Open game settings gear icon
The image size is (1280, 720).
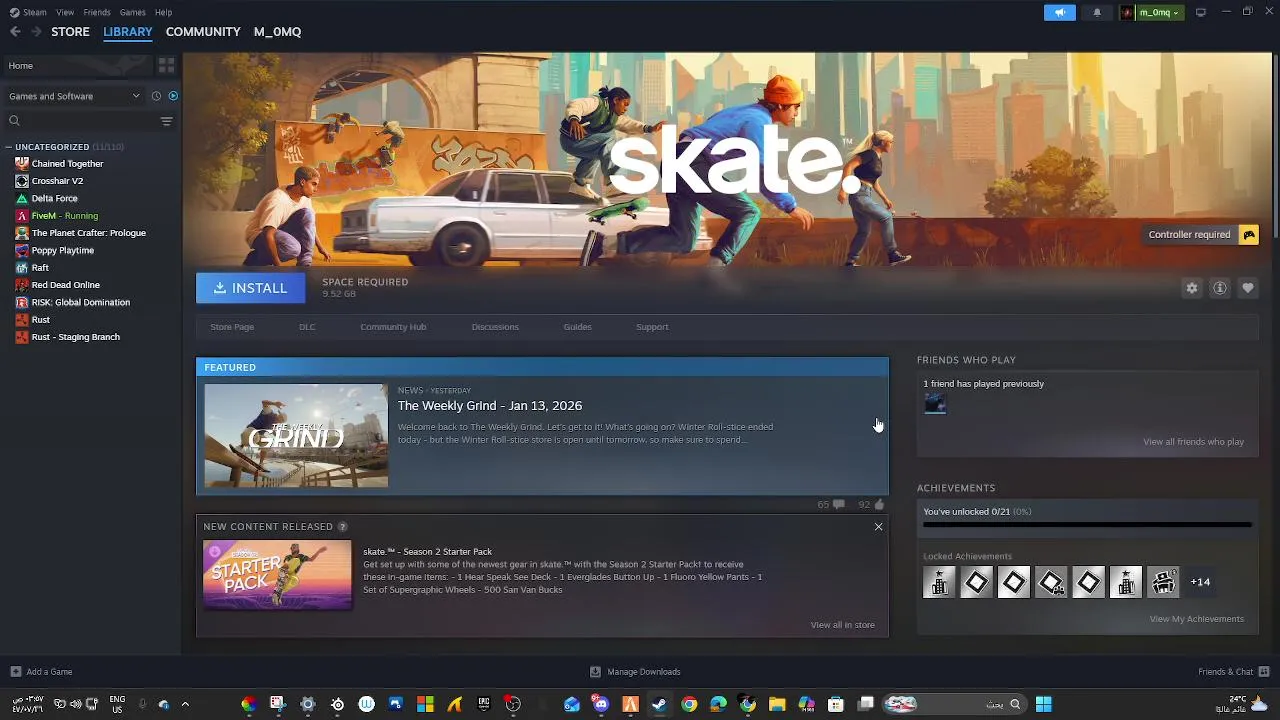[x=1192, y=288]
